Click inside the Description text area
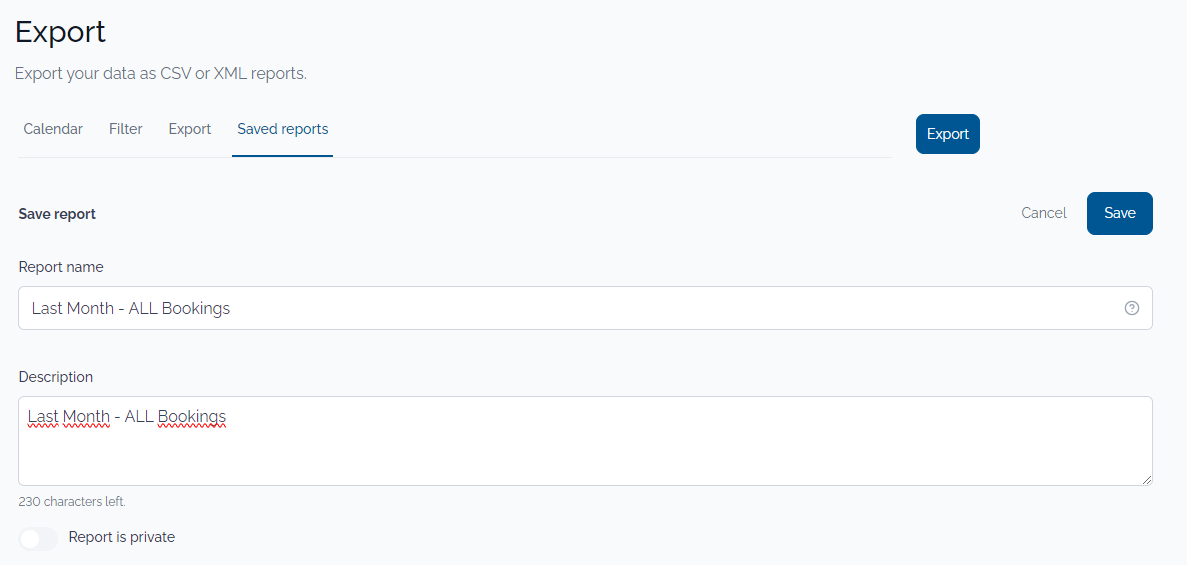This screenshot has height=565, width=1187. pyautogui.click(x=585, y=441)
